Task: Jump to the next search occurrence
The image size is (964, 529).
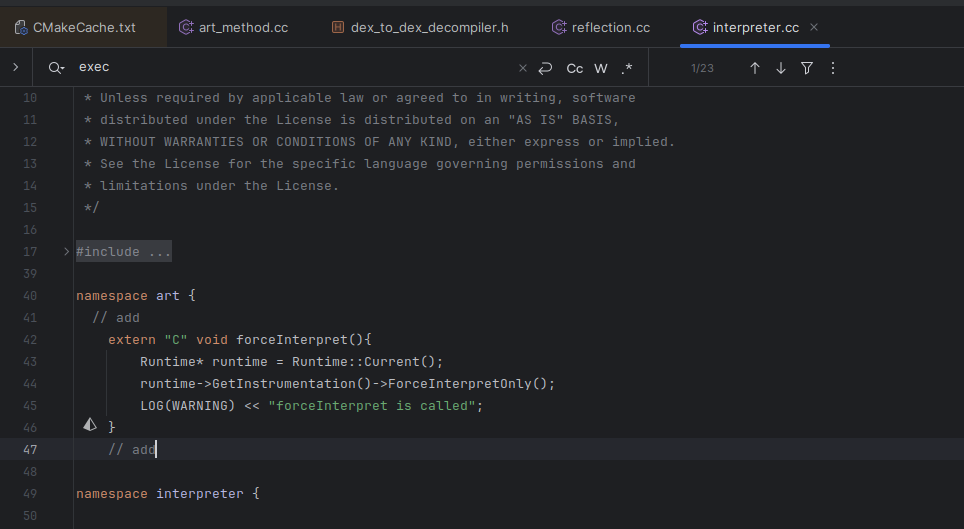Action: point(781,68)
